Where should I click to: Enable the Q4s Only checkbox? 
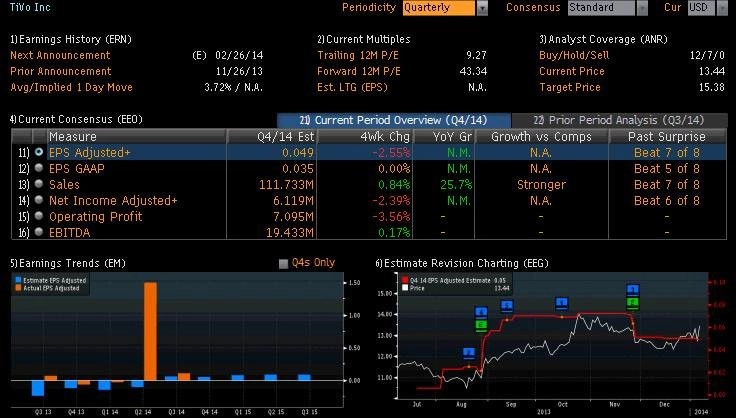[x=283, y=263]
